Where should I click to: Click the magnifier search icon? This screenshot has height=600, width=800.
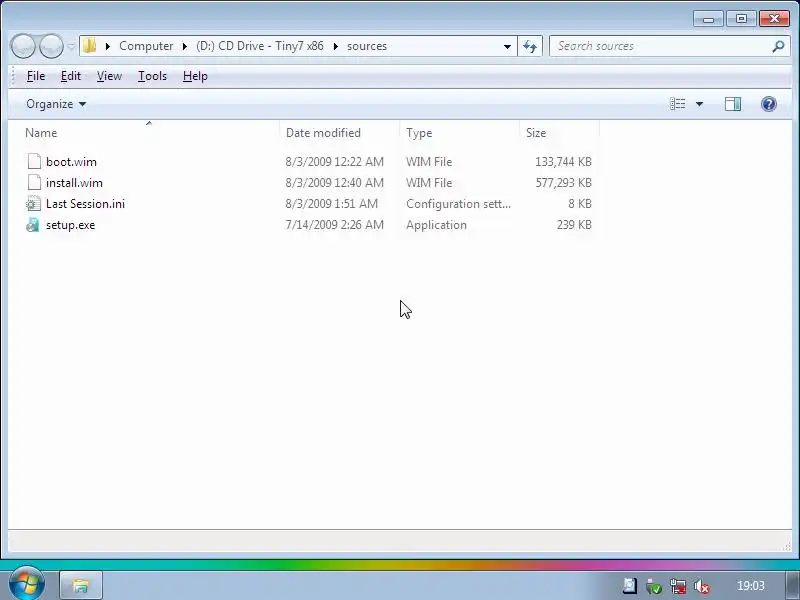778,46
